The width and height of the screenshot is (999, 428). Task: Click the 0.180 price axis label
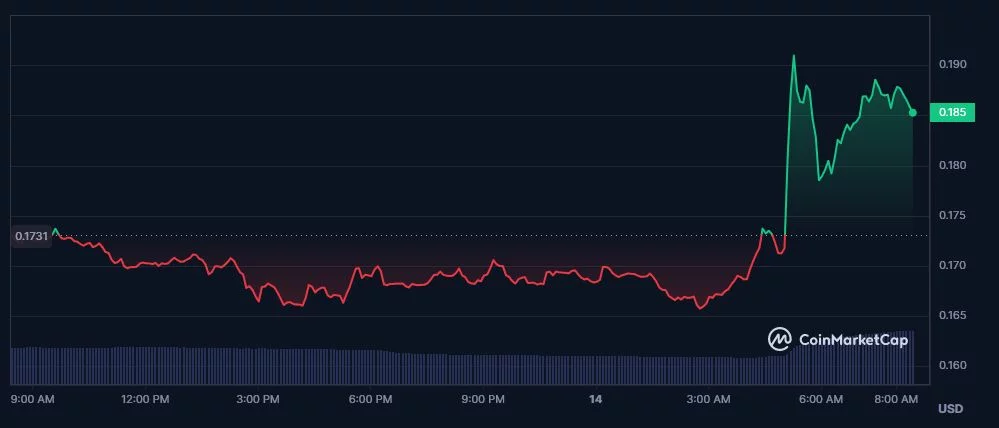click(952, 166)
